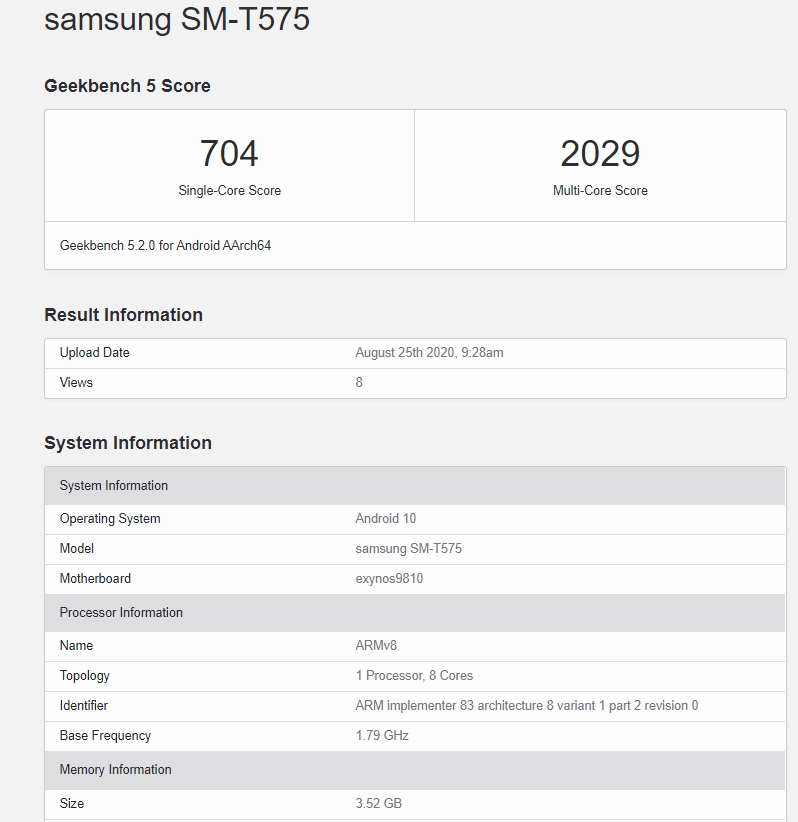Click the August 25th 2020 upload date value
The height and width of the screenshot is (822, 798).
(x=429, y=353)
